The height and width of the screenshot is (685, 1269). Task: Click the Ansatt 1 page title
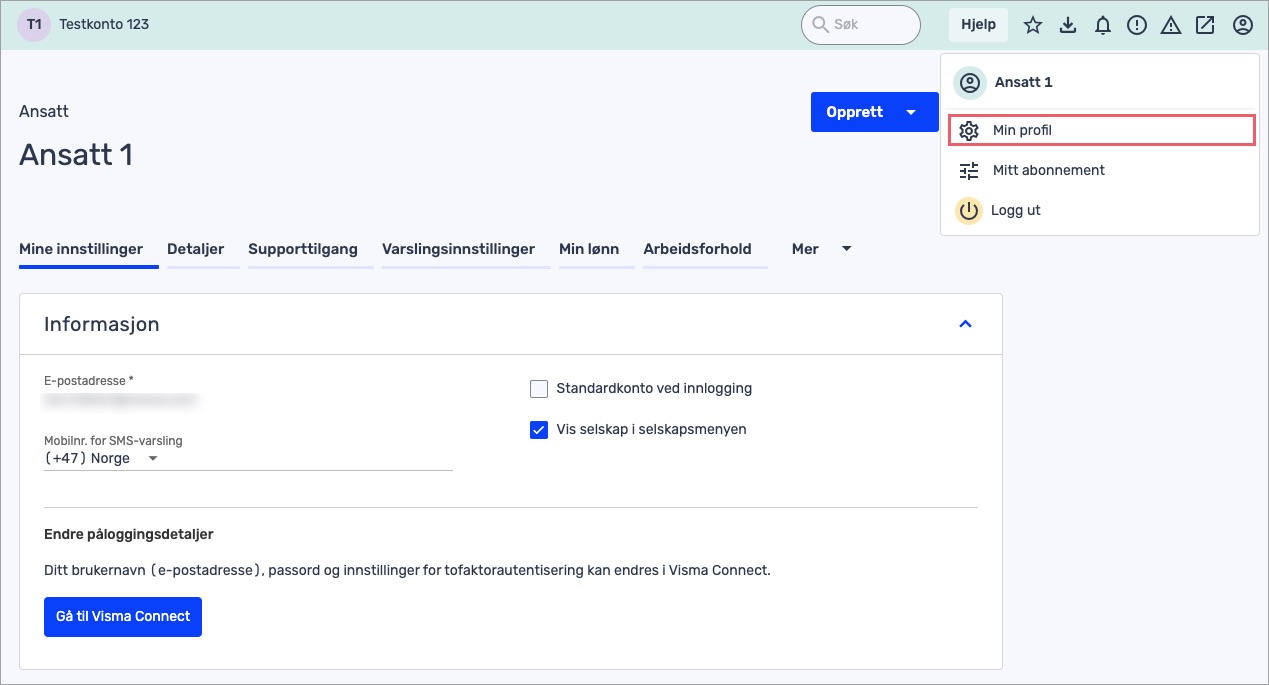pos(76,155)
